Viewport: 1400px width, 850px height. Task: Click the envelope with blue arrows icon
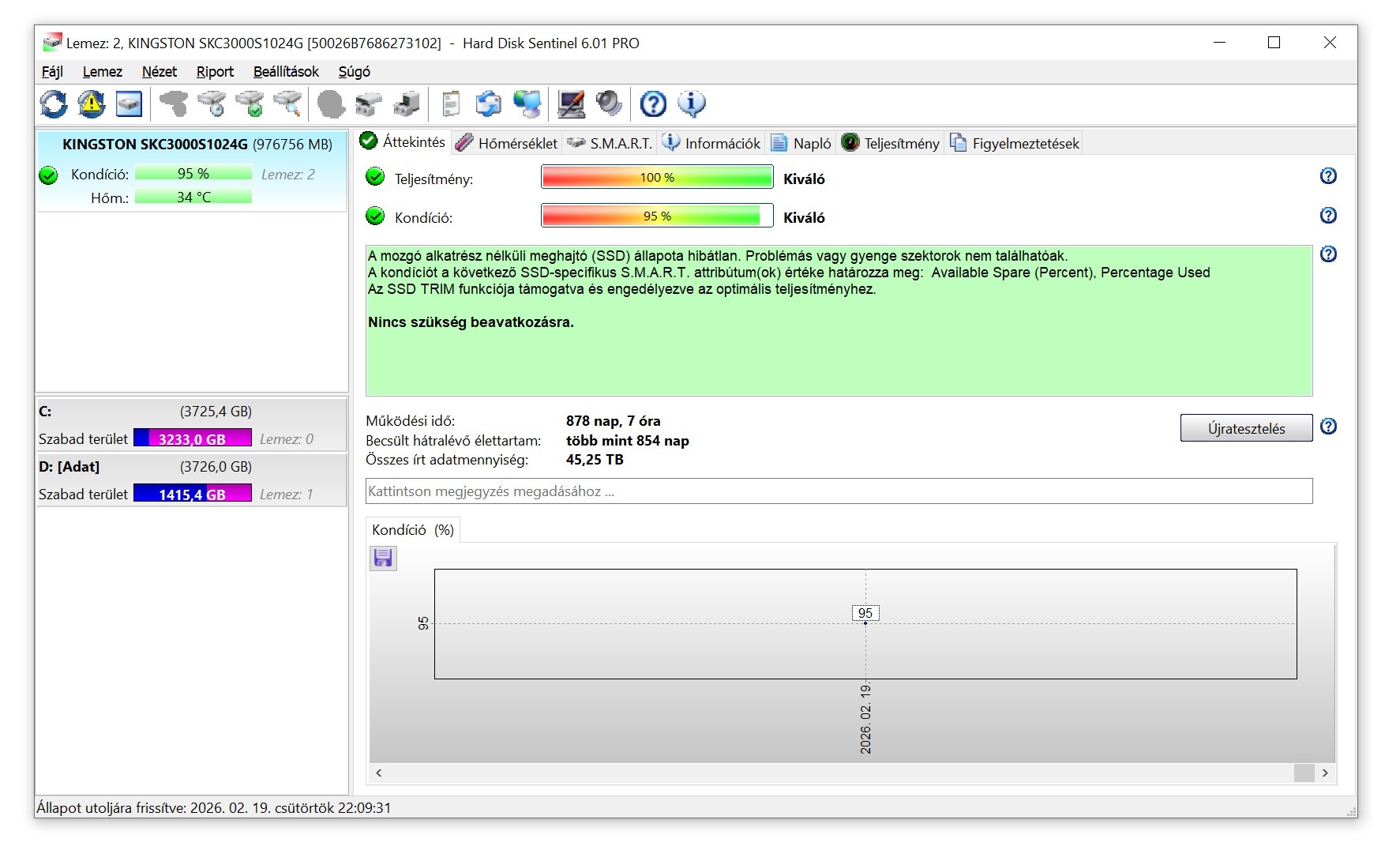[489, 103]
